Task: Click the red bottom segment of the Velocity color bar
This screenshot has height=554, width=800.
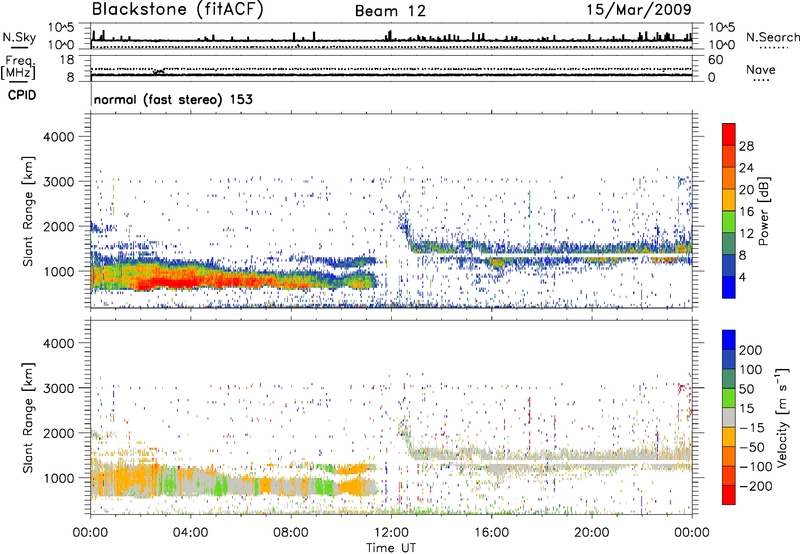Action: (729, 495)
